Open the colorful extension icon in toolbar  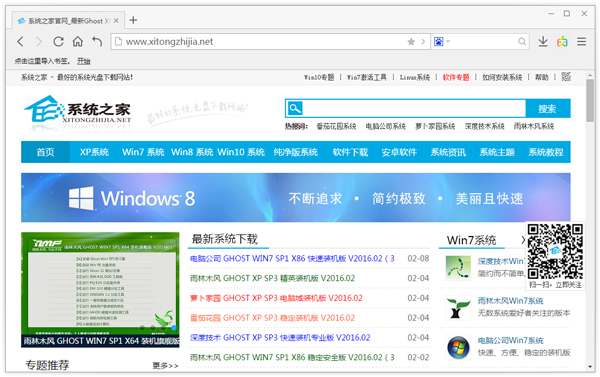pos(562,41)
